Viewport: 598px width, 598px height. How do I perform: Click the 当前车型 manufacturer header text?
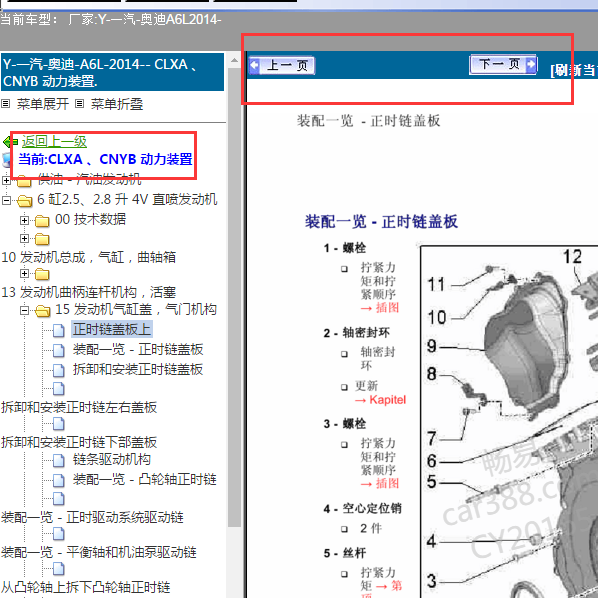point(111,19)
